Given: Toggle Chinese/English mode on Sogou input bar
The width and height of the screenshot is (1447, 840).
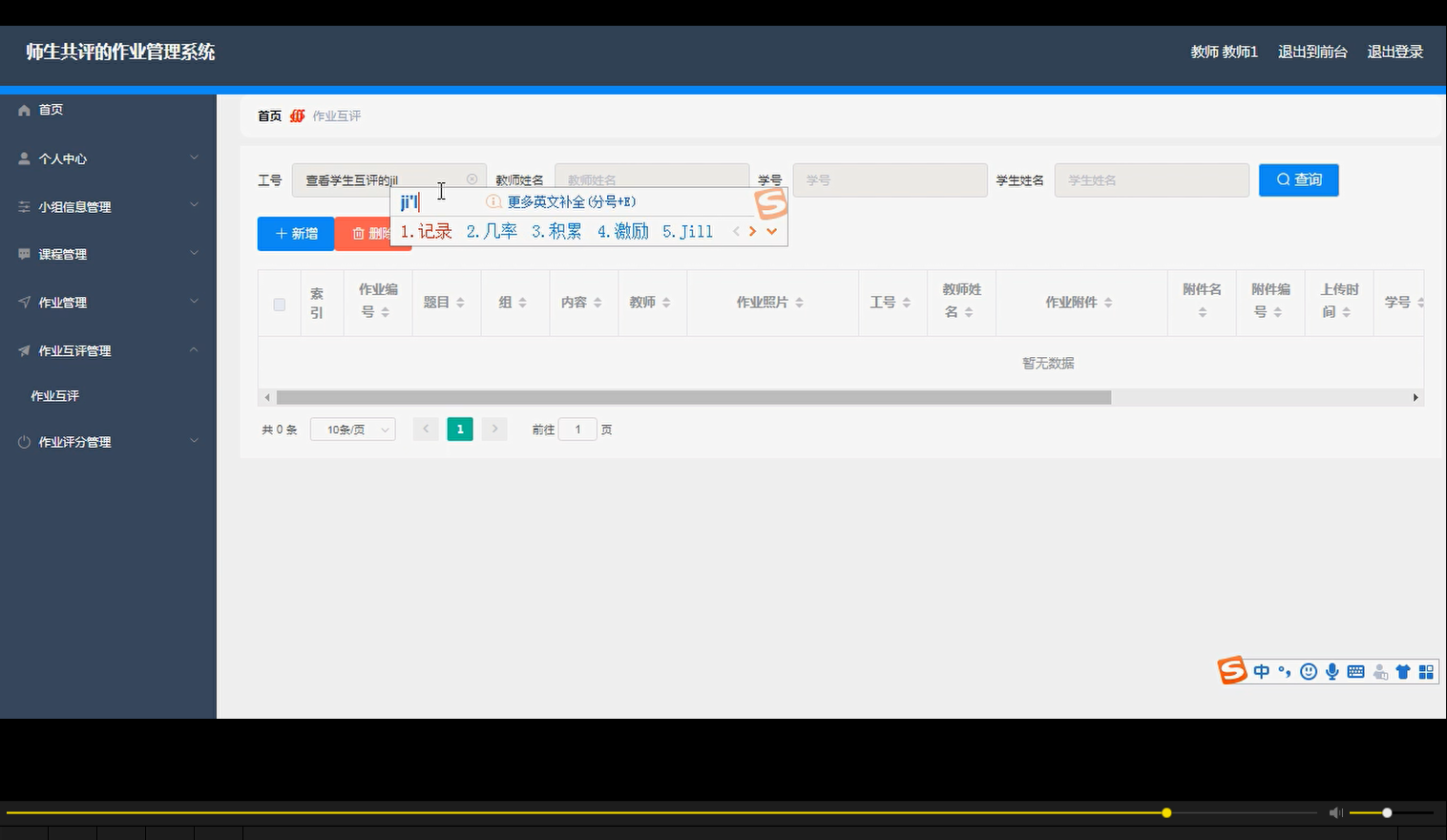Looking at the screenshot, I should point(1261,671).
